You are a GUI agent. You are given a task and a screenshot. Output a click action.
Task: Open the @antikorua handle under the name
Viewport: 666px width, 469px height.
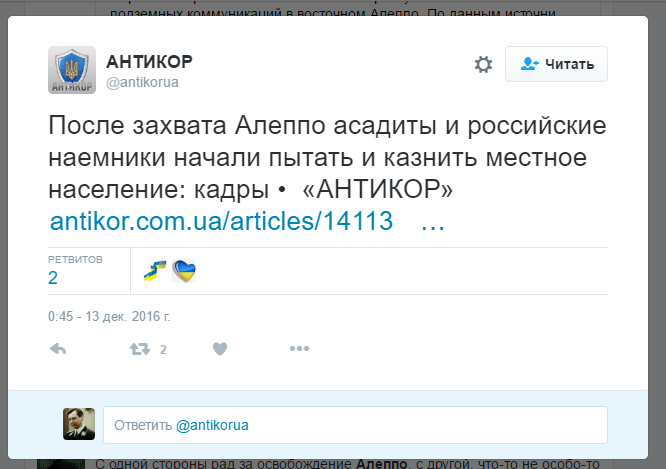click(x=142, y=82)
